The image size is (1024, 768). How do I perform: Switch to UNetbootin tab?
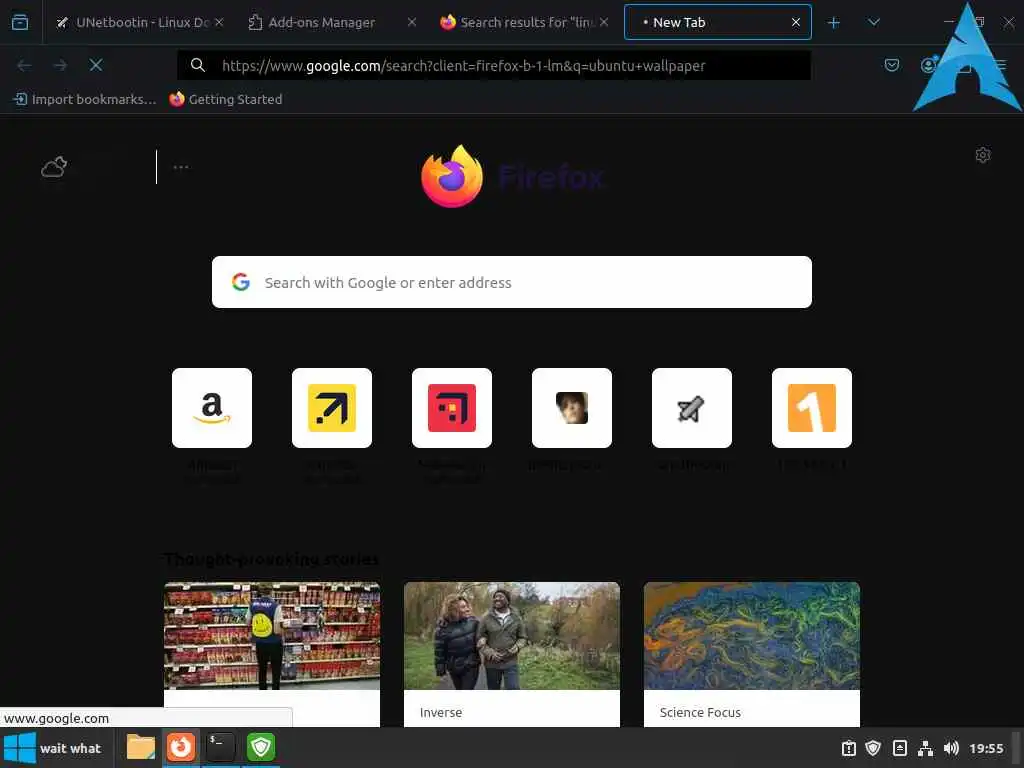click(139, 22)
